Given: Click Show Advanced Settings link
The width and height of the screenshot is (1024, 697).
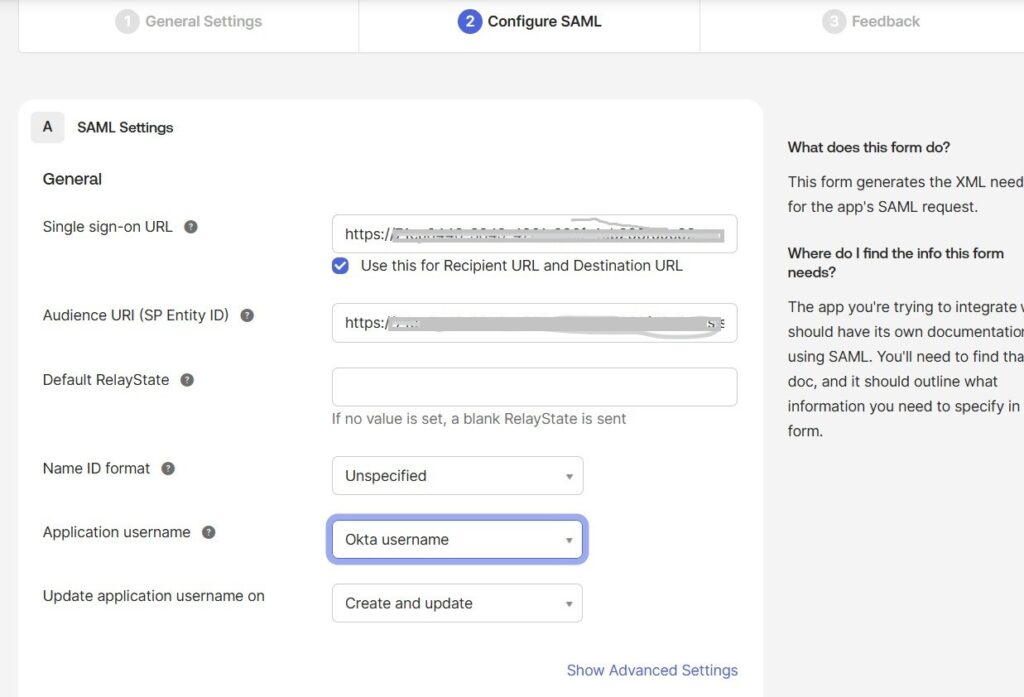Looking at the screenshot, I should click(x=652, y=670).
